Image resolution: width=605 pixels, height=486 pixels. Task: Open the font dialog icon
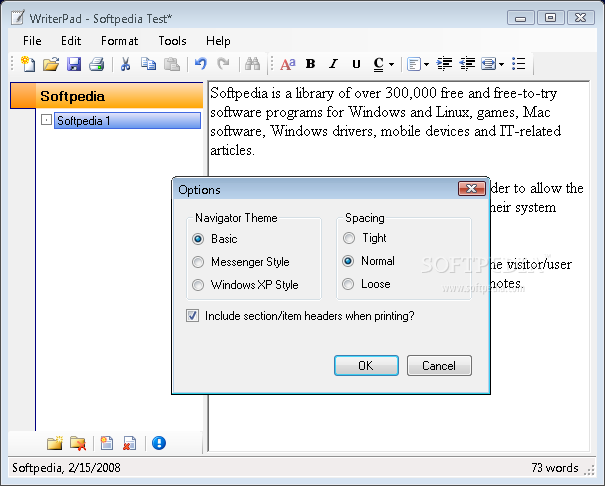[x=287, y=64]
